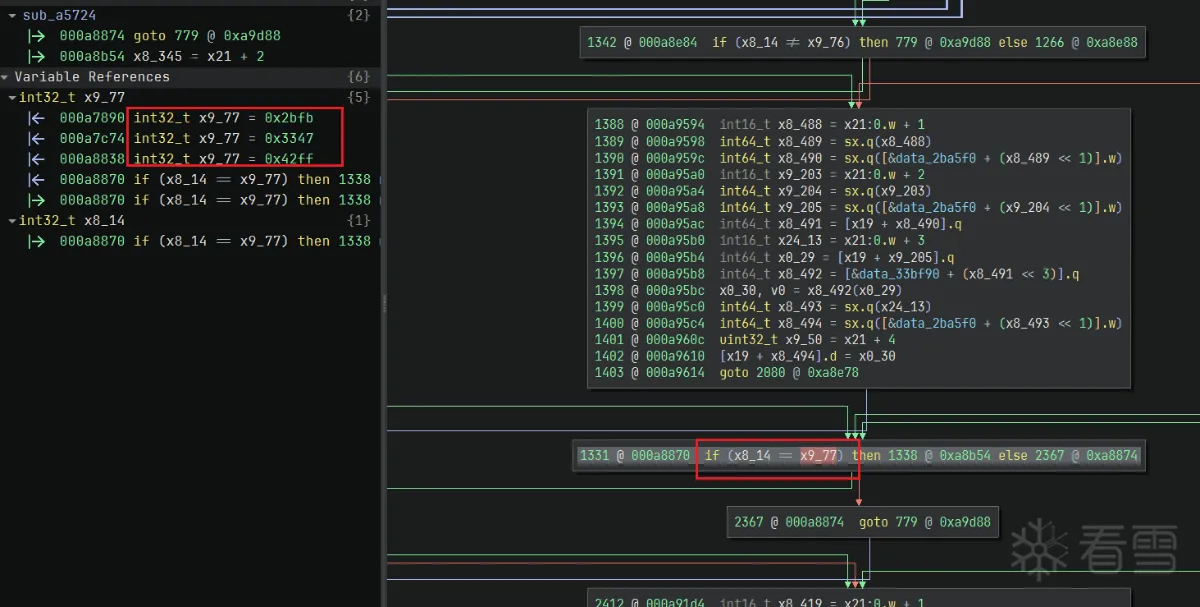Click the arrow icon under int32_t x8_14
The height and width of the screenshot is (607, 1200).
point(37,241)
